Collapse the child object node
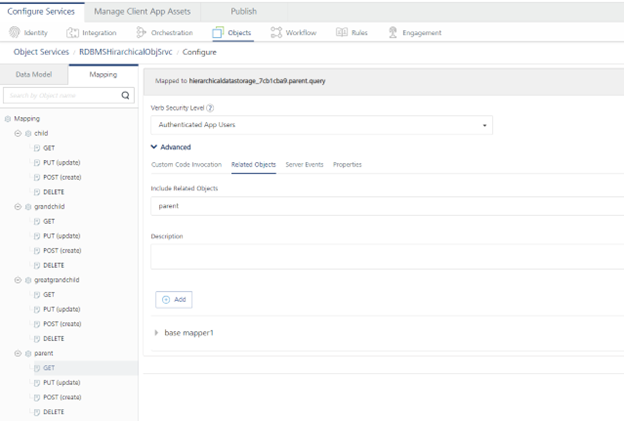The height and width of the screenshot is (421, 624). click(x=18, y=133)
